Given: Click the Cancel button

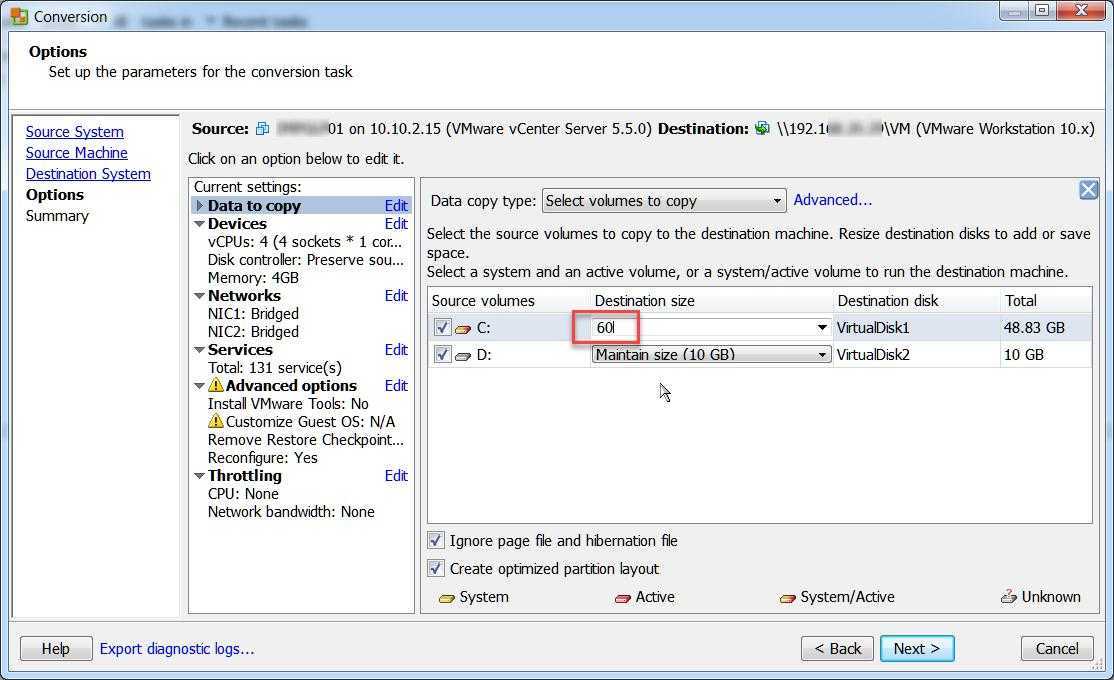Looking at the screenshot, I should (1057, 649).
